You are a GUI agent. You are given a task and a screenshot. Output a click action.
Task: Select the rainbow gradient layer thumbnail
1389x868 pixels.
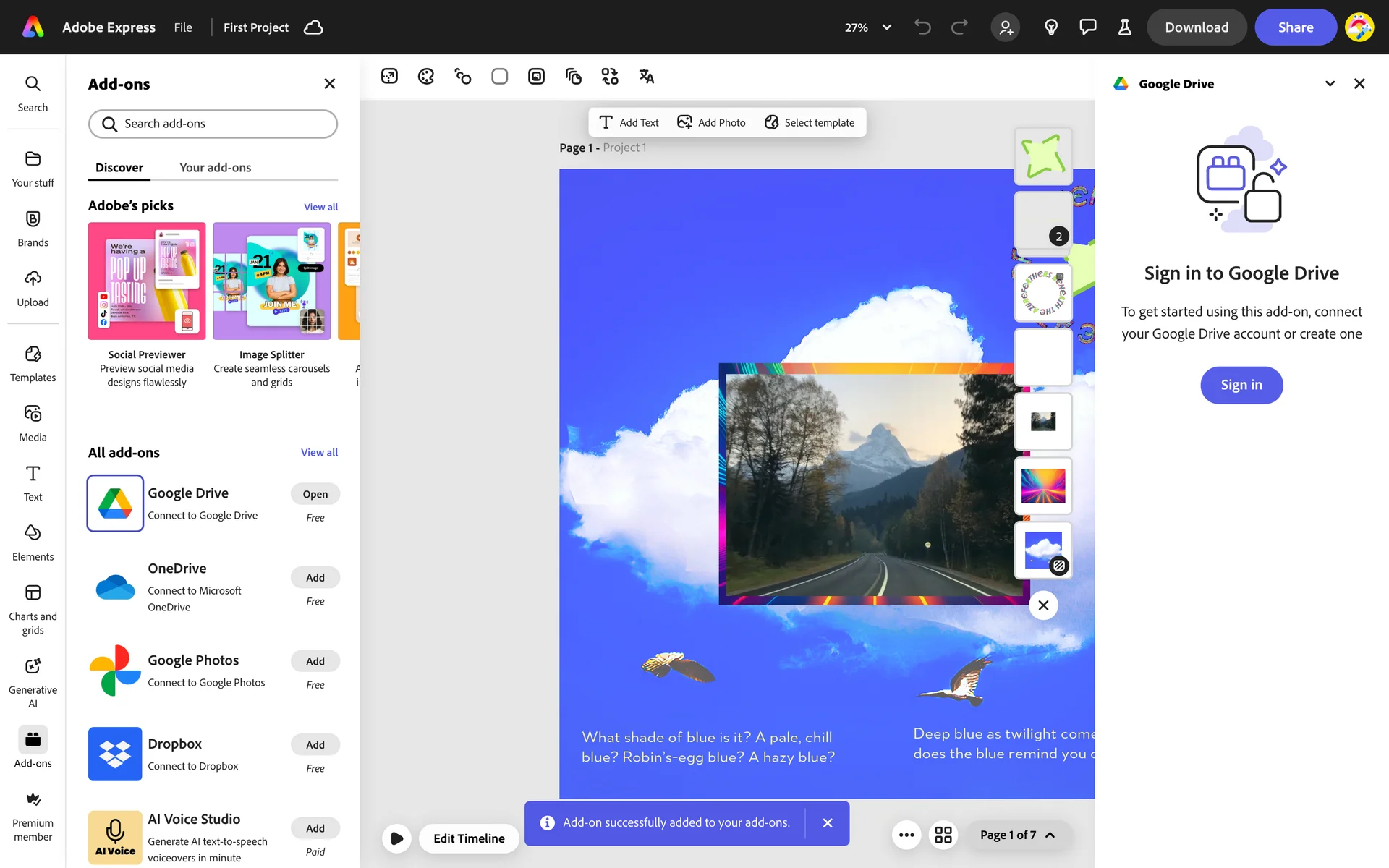coord(1042,485)
